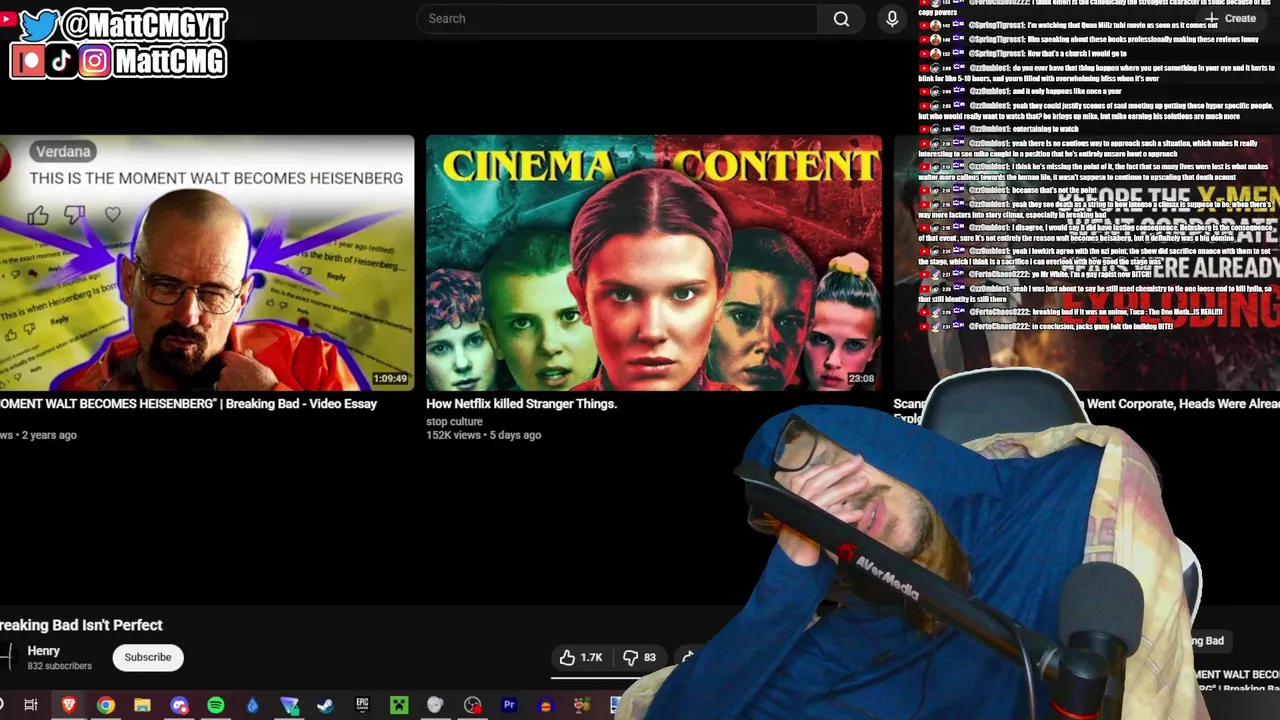The image size is (1280, 720).
Task: Open Spotify from the taskbar
Action: 216,705
